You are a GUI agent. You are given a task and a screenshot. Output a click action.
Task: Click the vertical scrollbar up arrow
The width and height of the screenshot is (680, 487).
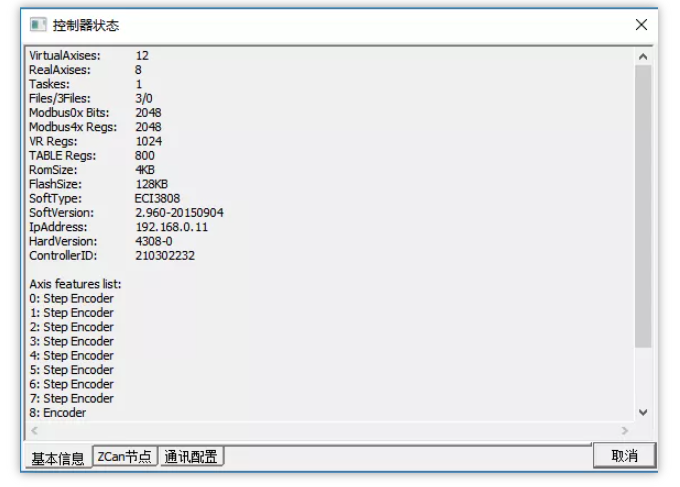(643, 56)
